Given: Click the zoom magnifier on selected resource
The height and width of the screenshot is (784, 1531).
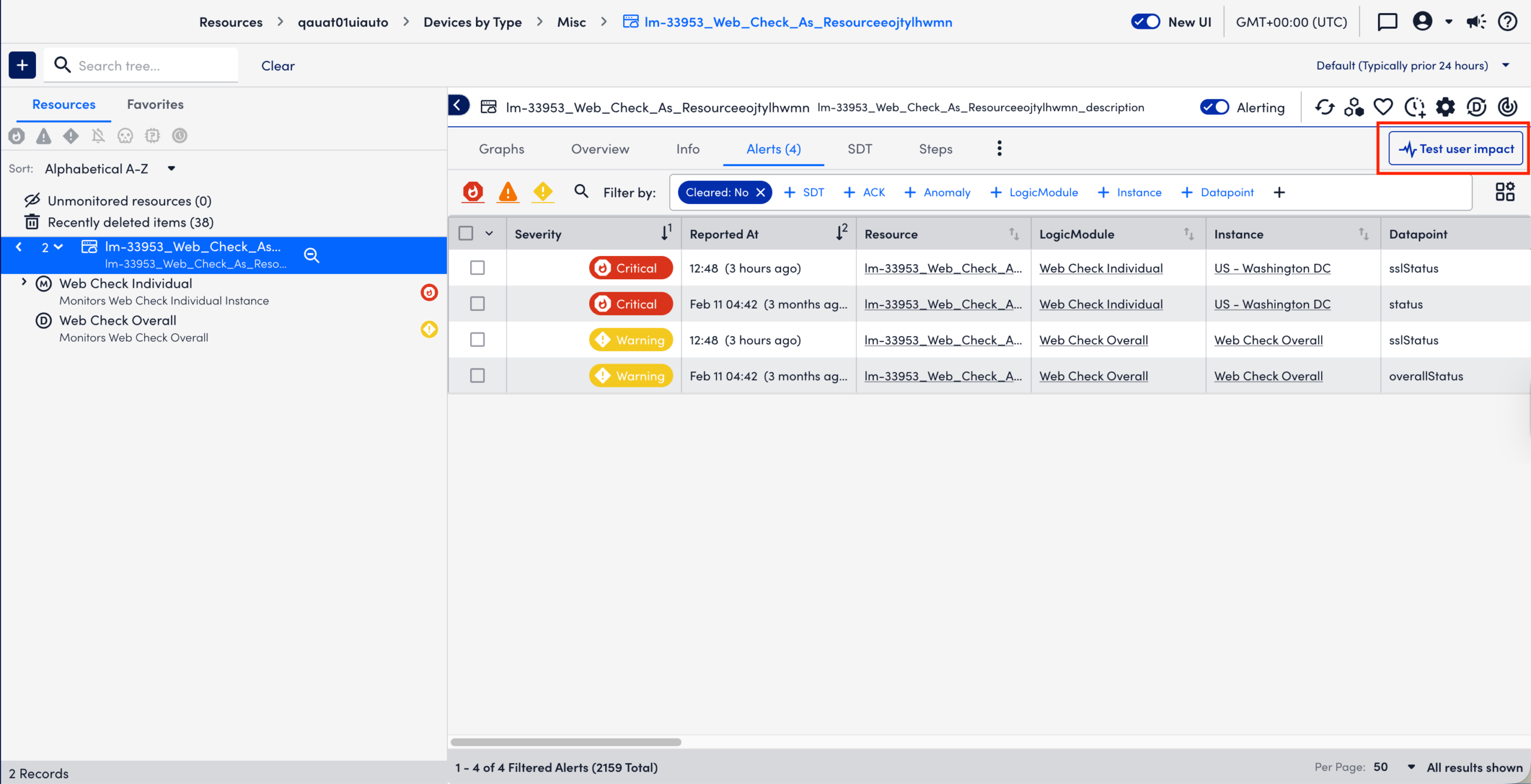Looking at the screenshot, I should point(312,255).
